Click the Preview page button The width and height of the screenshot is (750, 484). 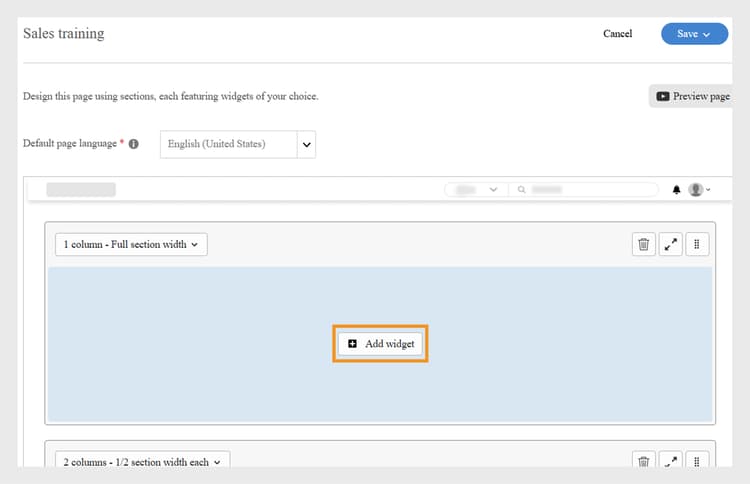click(x=693, y=97)
